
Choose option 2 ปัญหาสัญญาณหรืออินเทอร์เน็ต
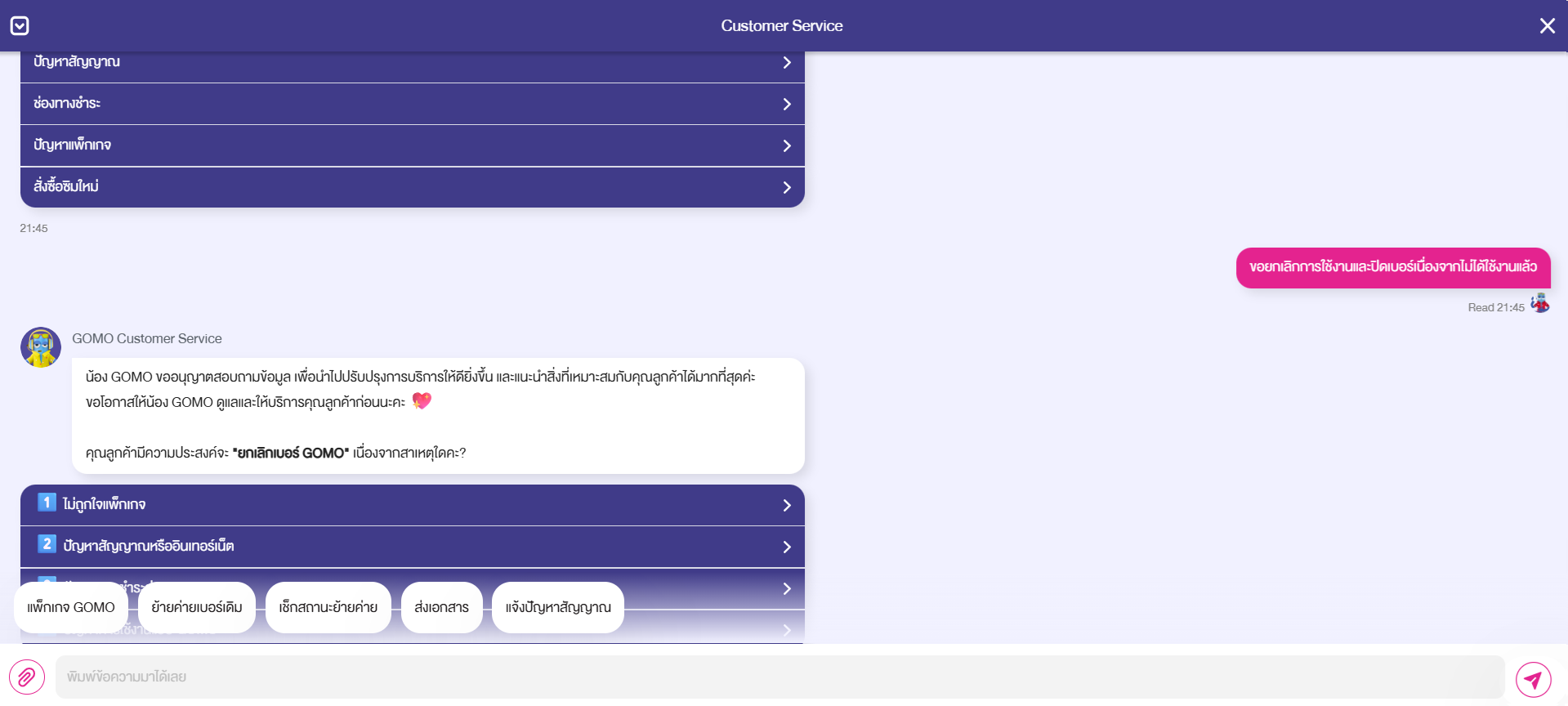[413, 547]
